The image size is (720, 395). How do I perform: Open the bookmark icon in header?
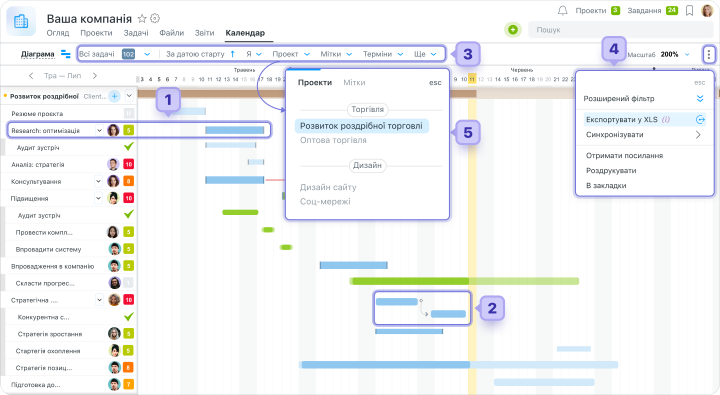coord(689,11)
